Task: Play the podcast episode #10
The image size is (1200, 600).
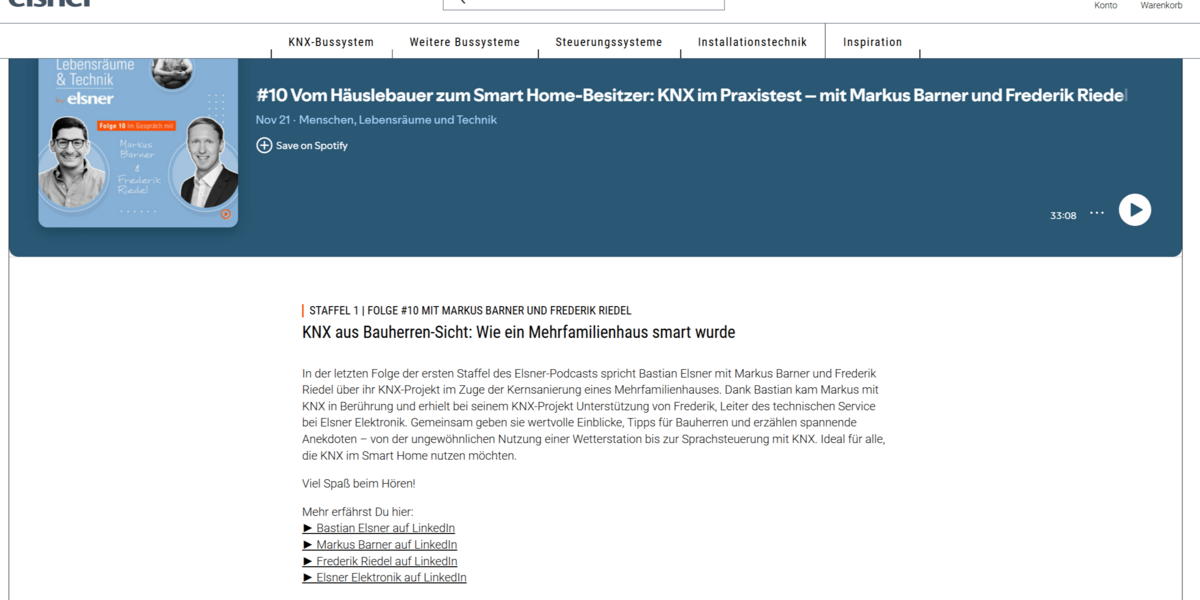Action: coord(1134,210)
